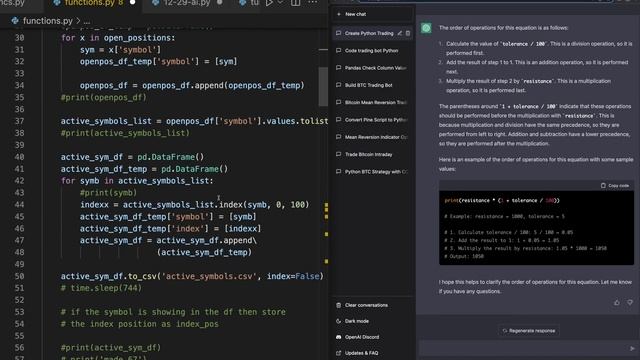Give thumbs down to ChatGPT response
Viewport: 640px width, 360px height.
[x=630, y=302]
